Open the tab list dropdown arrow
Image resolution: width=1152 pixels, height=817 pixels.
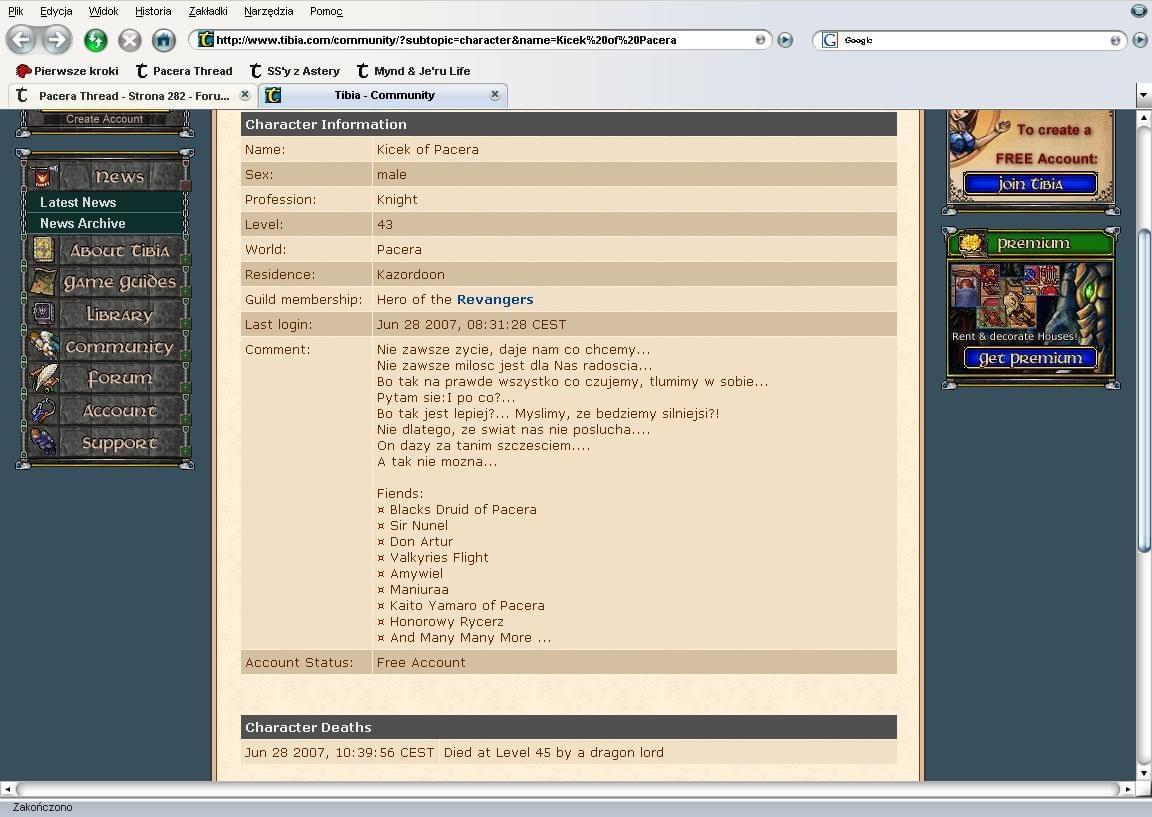1142,95
